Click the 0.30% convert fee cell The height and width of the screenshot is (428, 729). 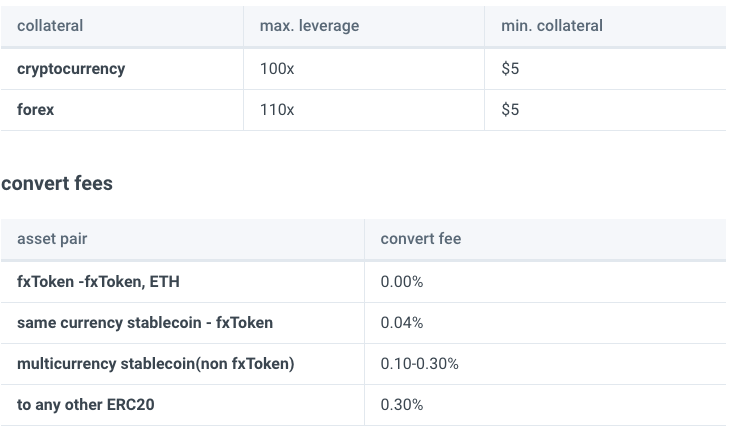coord(402,404)
